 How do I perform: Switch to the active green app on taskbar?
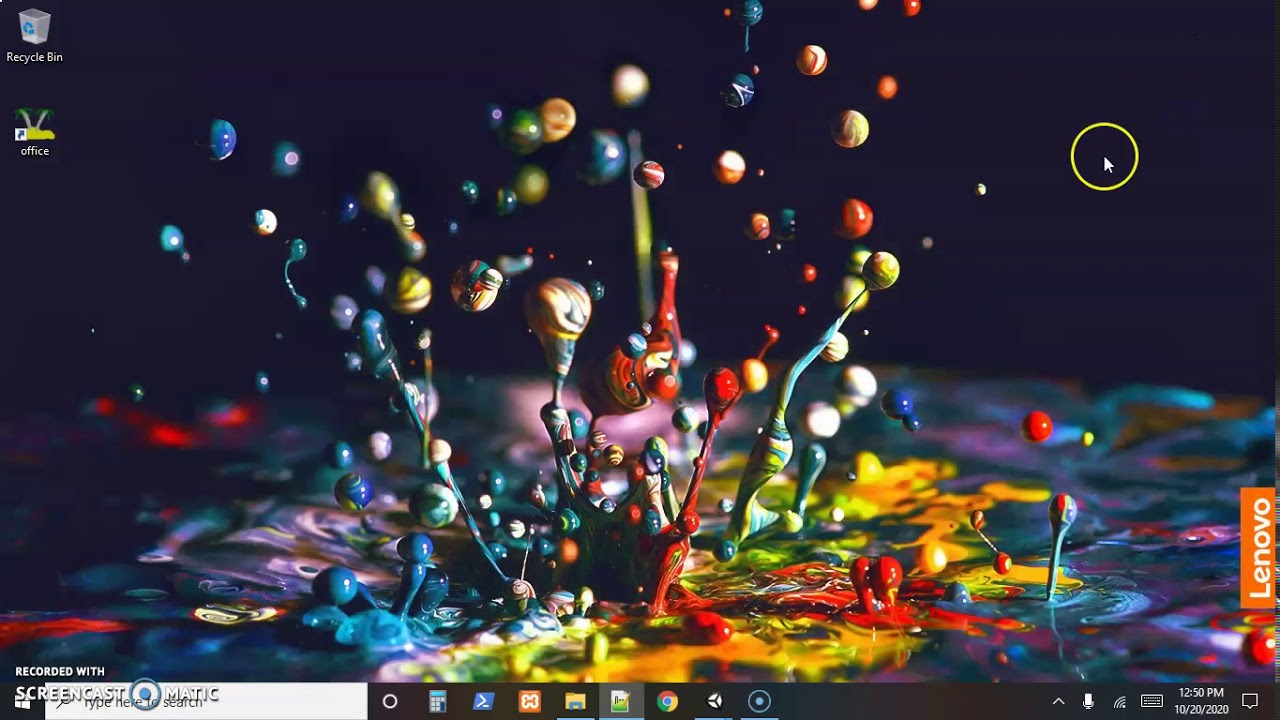coord(621,701)
